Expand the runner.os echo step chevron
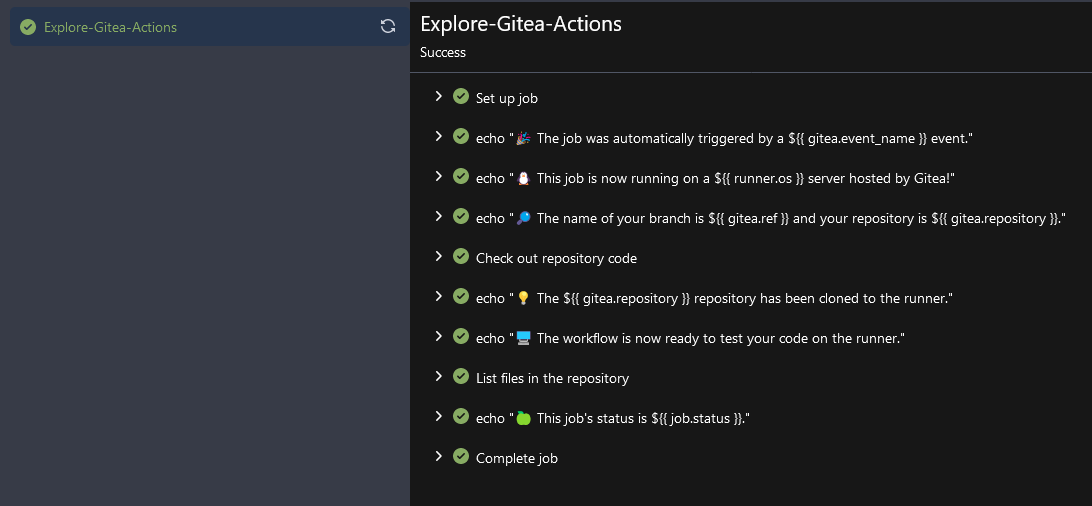The image size is (1092, 506). coord(438,176)
